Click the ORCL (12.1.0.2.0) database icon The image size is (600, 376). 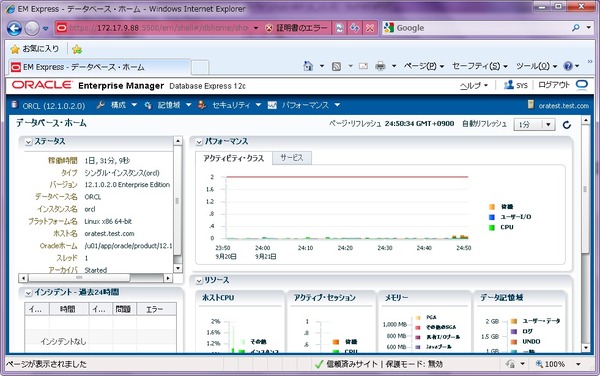[x=15, y=105]
